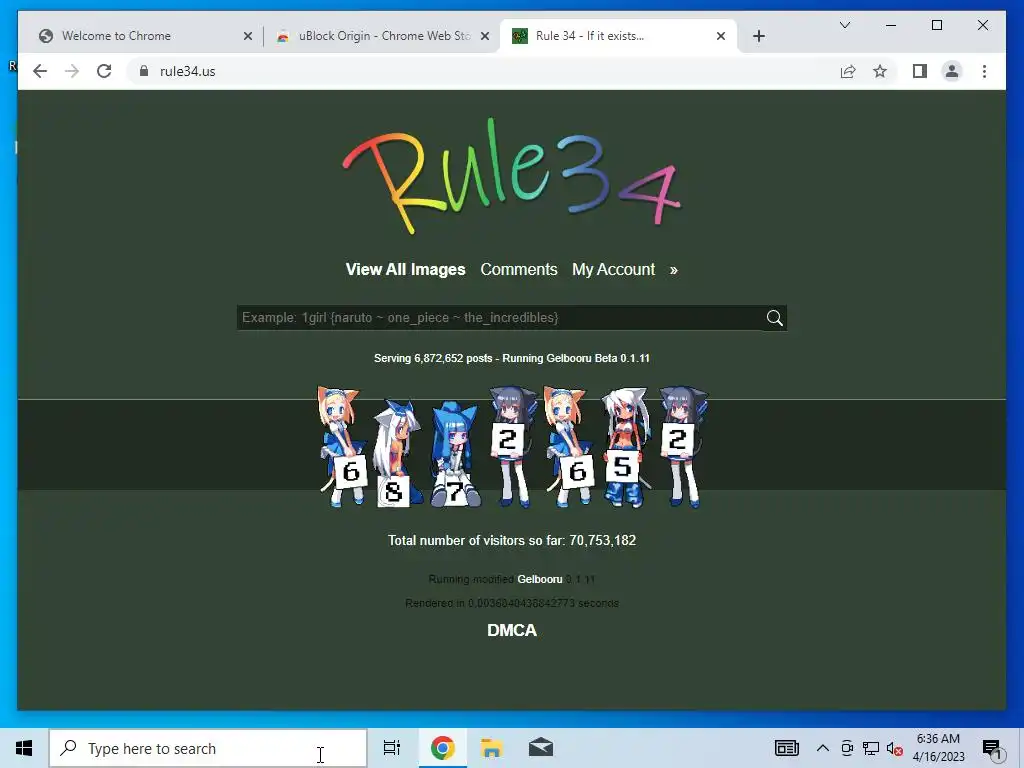The image size is (1024, 768).
Task: Open the clock showing 6:36 AM
Action: tap(938, 748)
